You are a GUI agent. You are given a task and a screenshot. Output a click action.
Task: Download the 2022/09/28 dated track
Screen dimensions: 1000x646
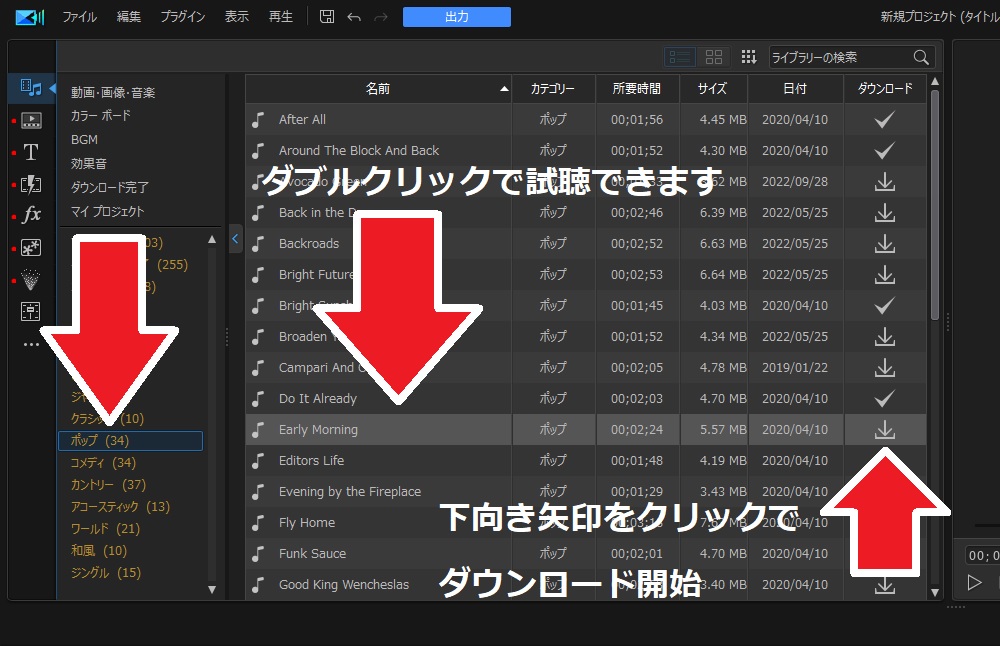click(x=885, y=182)
